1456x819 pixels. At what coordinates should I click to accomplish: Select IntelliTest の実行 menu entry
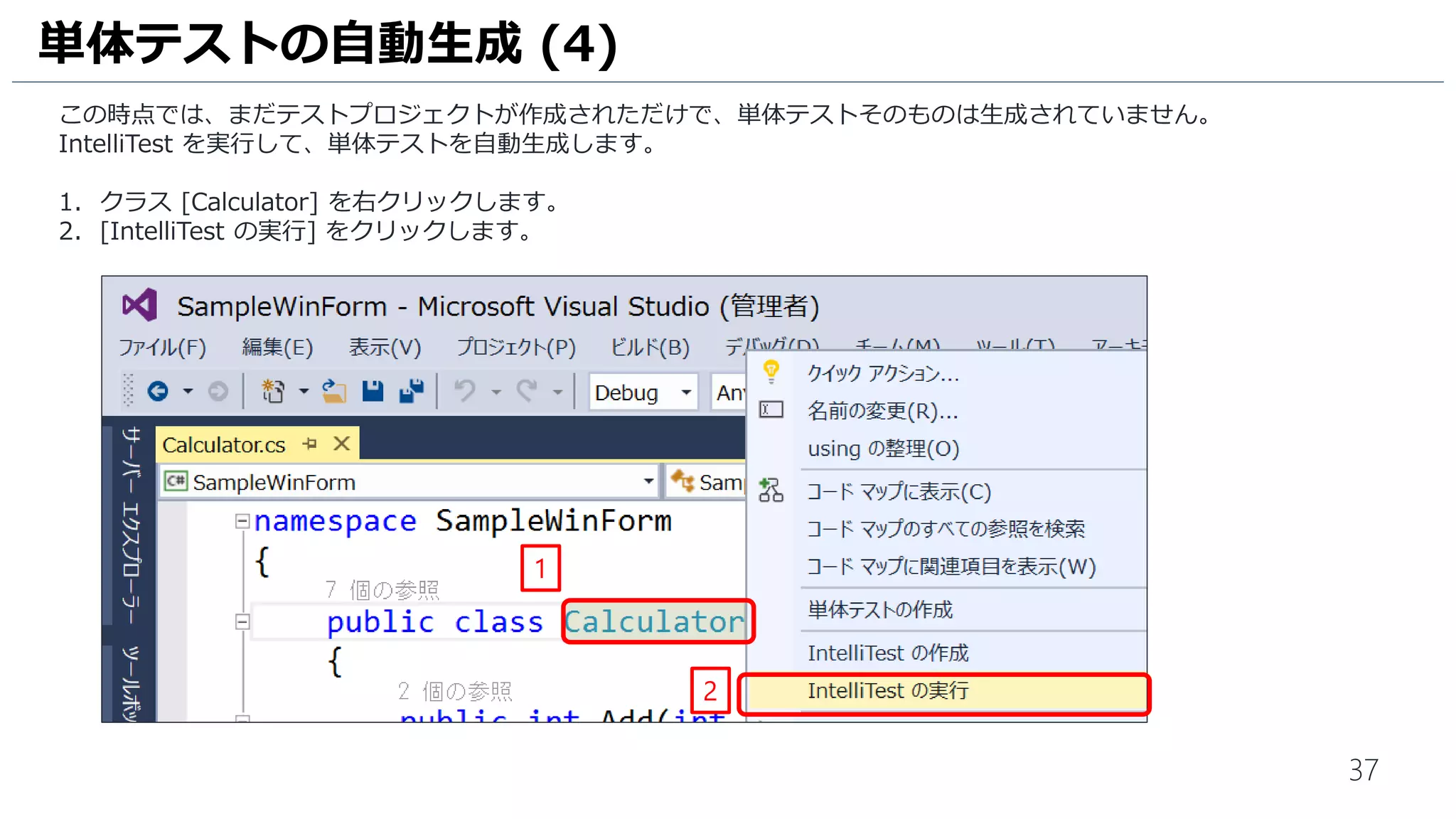coord(947,691)
